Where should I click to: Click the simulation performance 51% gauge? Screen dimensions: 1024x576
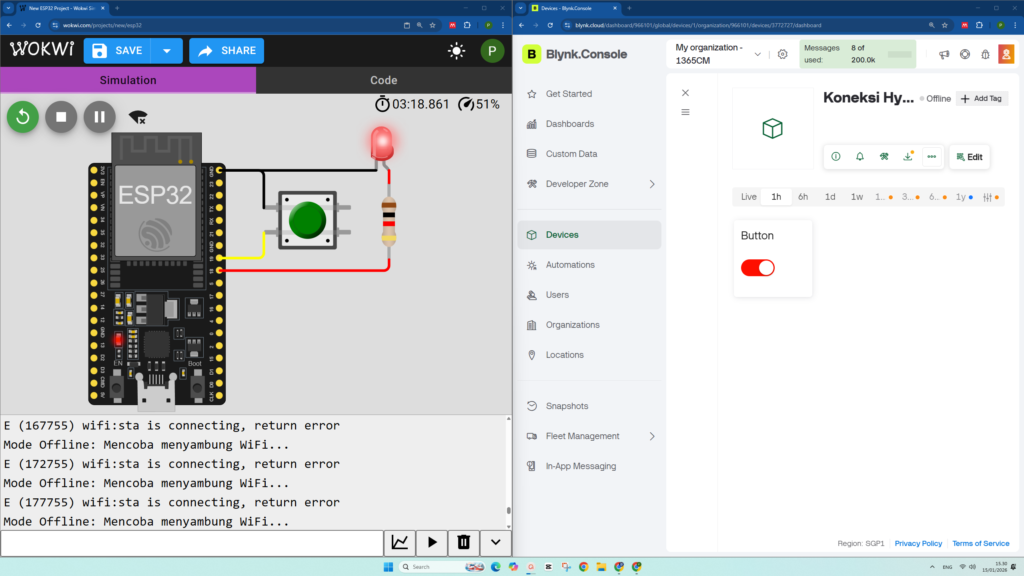point(479,104)
